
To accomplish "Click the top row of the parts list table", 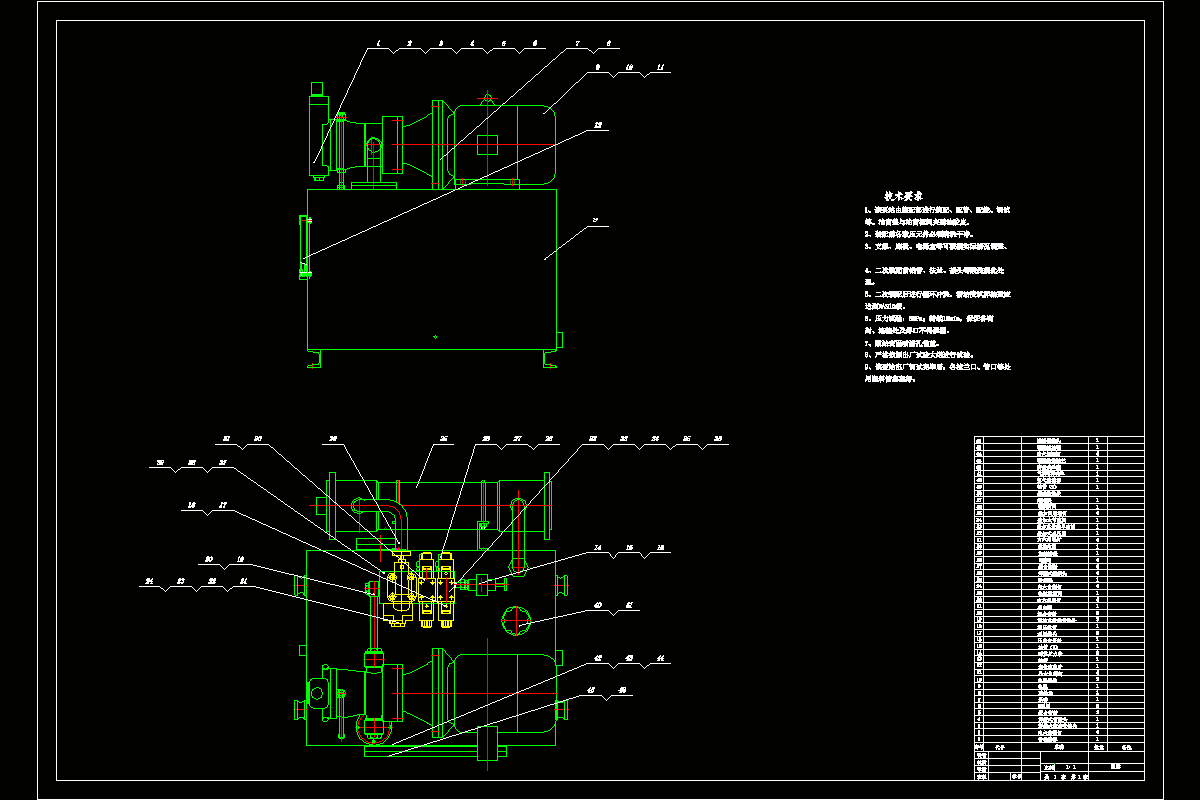I will [1059, 439].
